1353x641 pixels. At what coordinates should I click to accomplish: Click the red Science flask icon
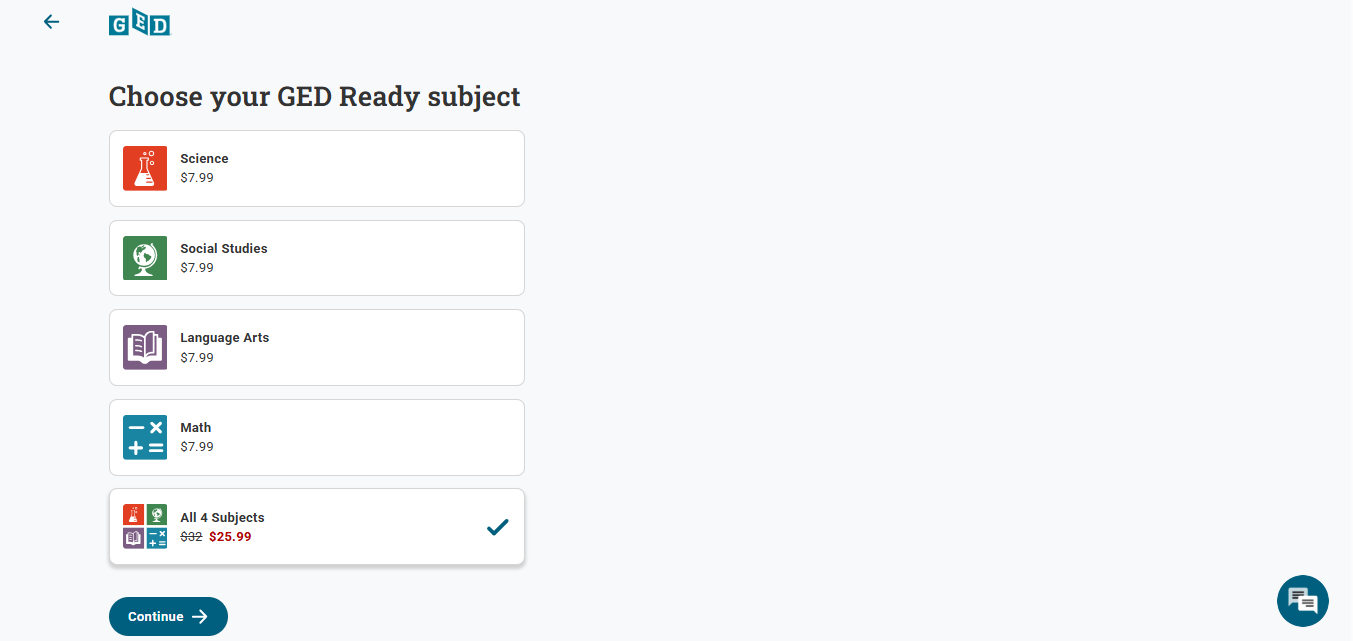[145, 168]
